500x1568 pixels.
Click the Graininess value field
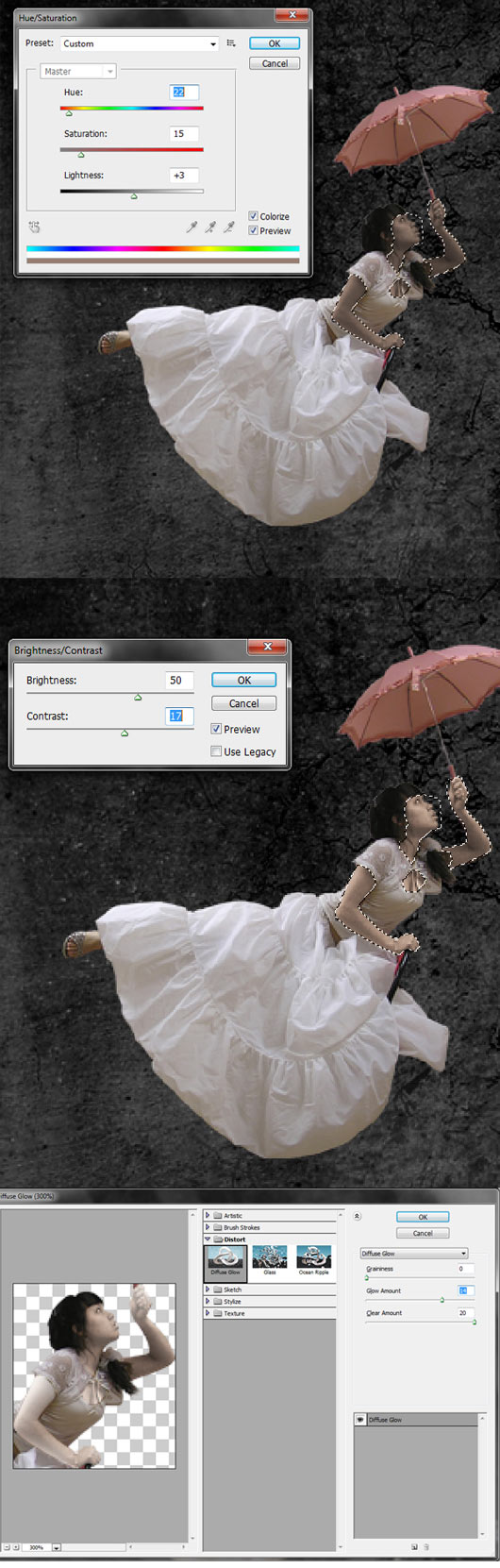click(466, 1269)
